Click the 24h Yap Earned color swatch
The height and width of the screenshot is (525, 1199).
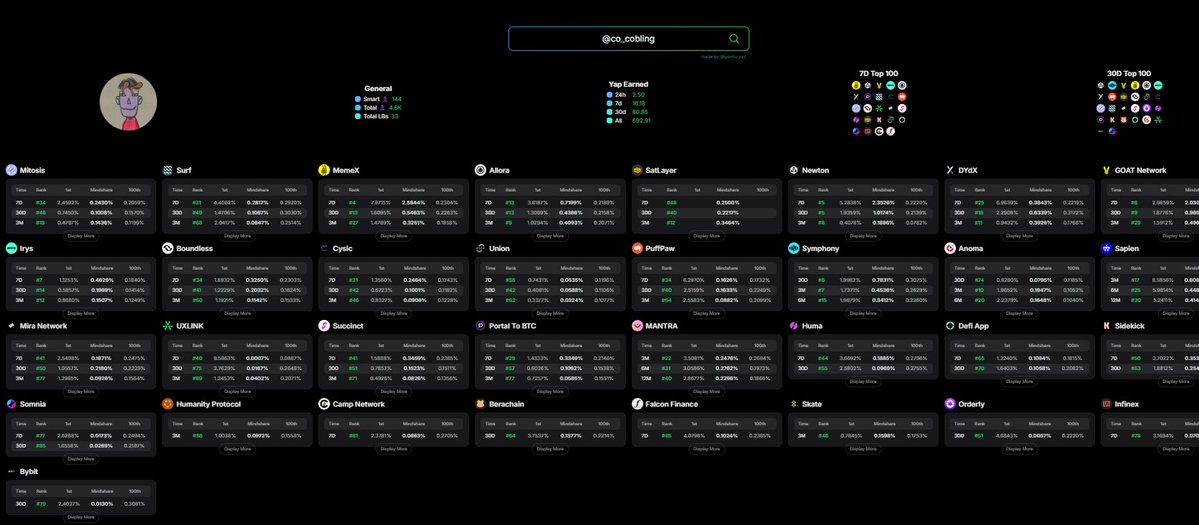coord(609,94)
